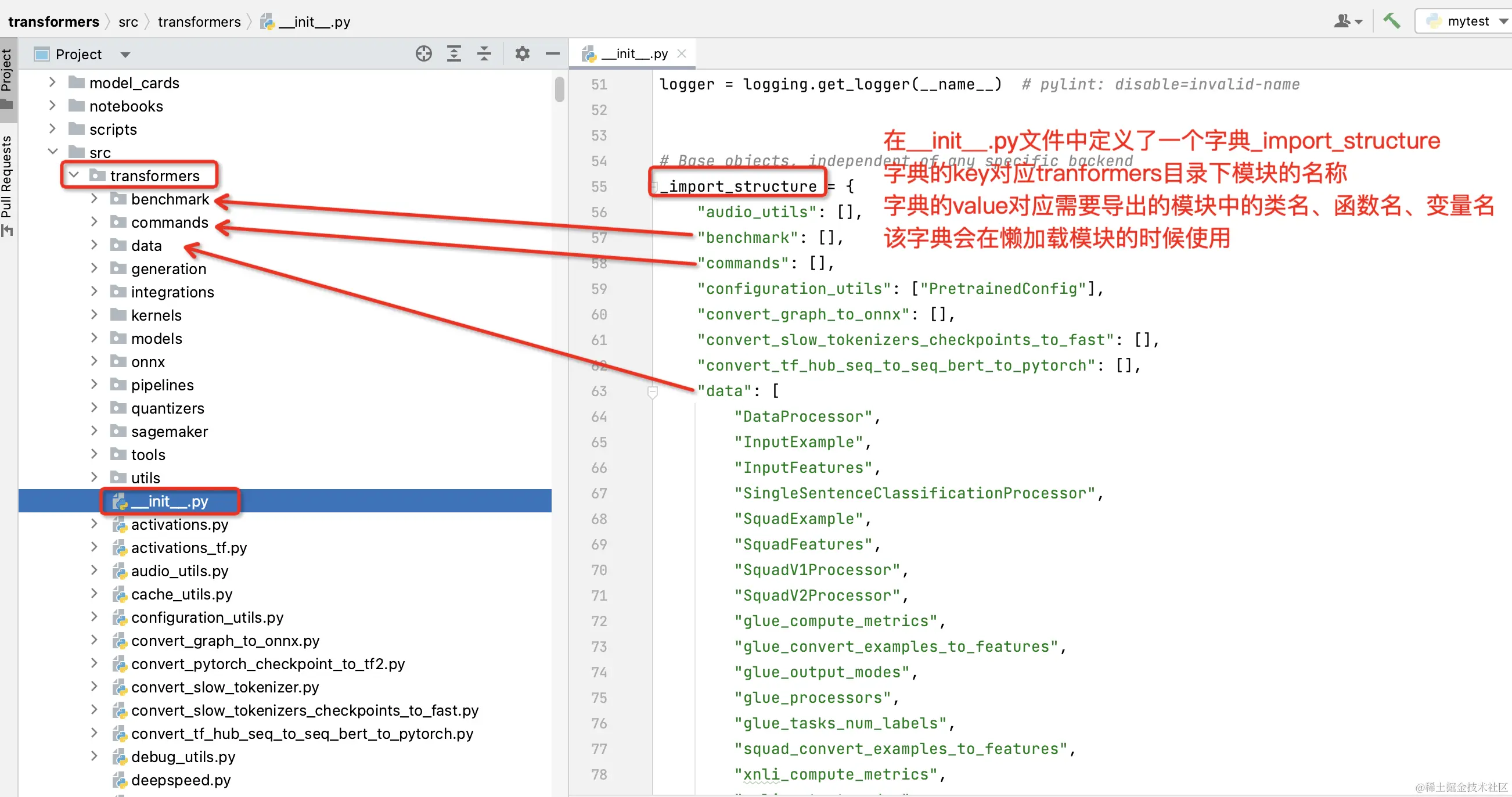Toggle the Project tool window sidebar button
The height and width of the screenshot is (797, 1512).
click(8, 76)
